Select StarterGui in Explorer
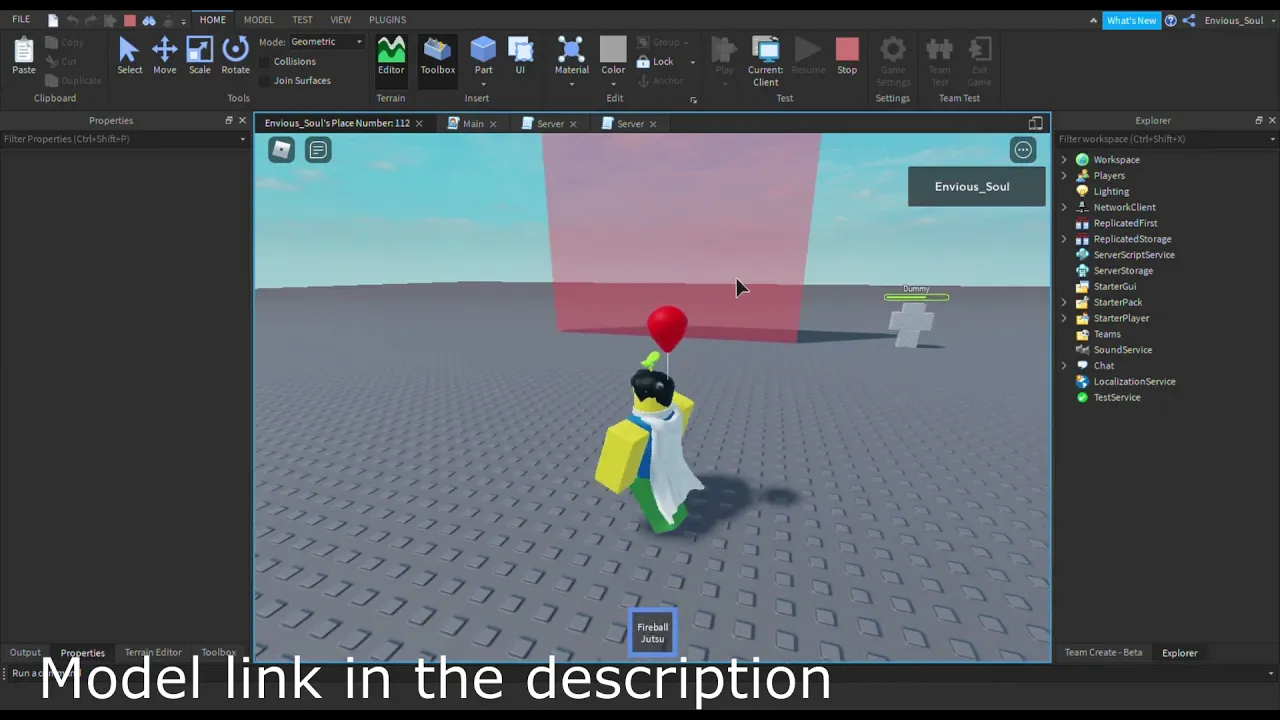Viewport: 1280px width, 720px height. coord(1114,287)
